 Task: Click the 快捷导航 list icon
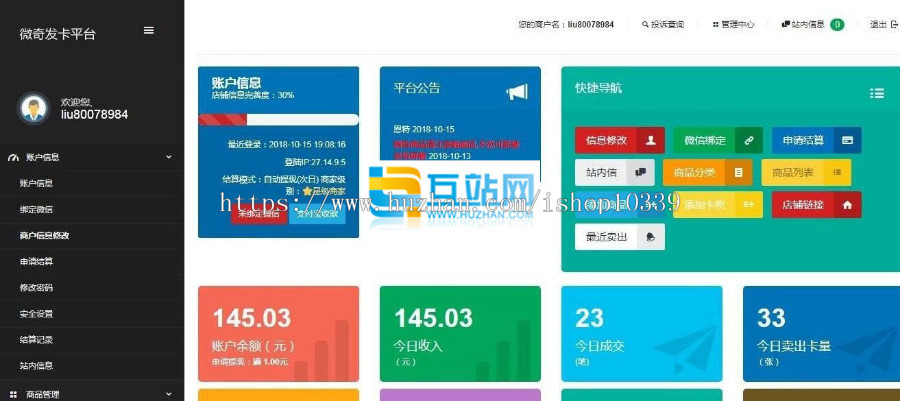coord(876,94)
